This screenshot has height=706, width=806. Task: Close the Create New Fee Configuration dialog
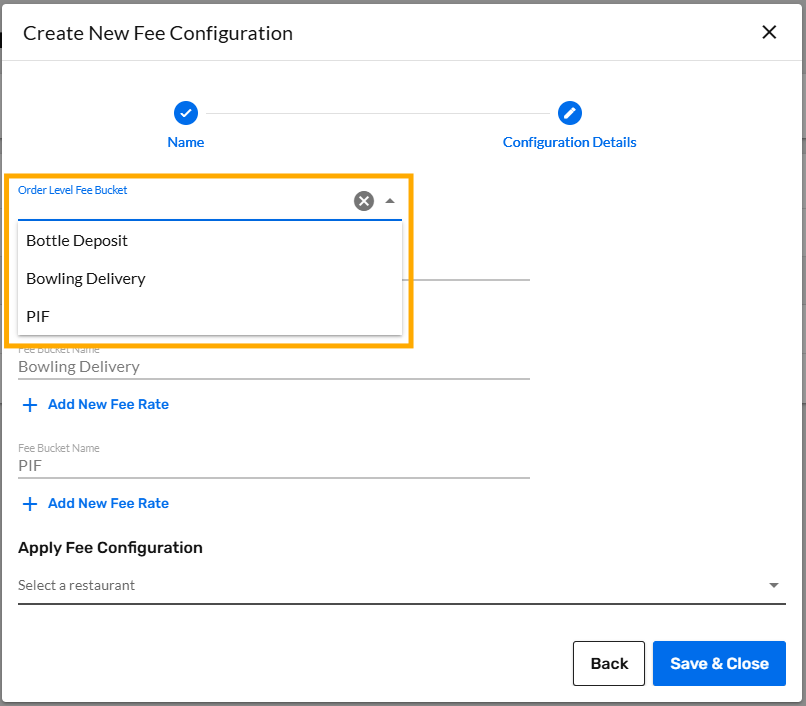pyautogui.click(x=769, y=32)
